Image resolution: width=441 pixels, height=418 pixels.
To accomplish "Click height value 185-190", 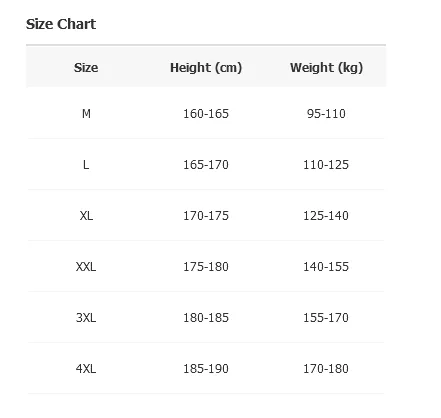I will tap(206, 369).
